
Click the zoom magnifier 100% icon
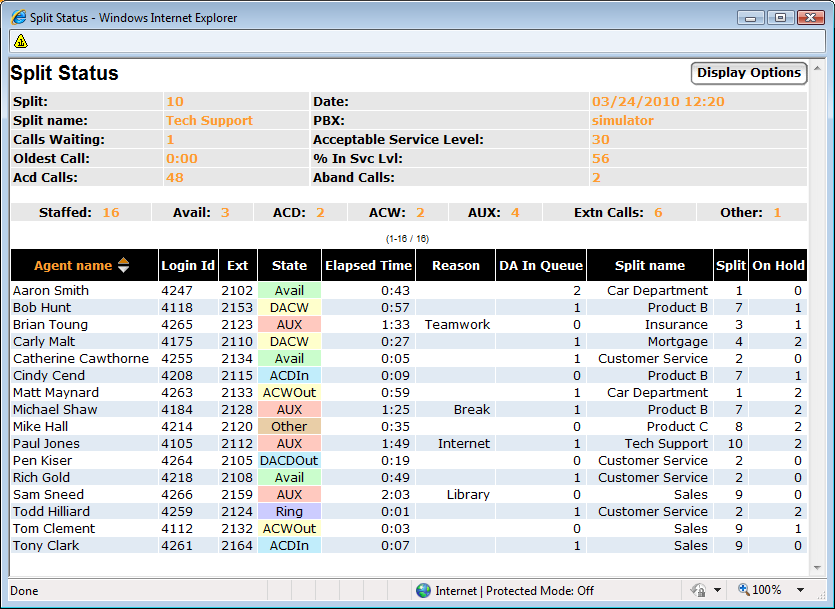click(x=743, y=589)
